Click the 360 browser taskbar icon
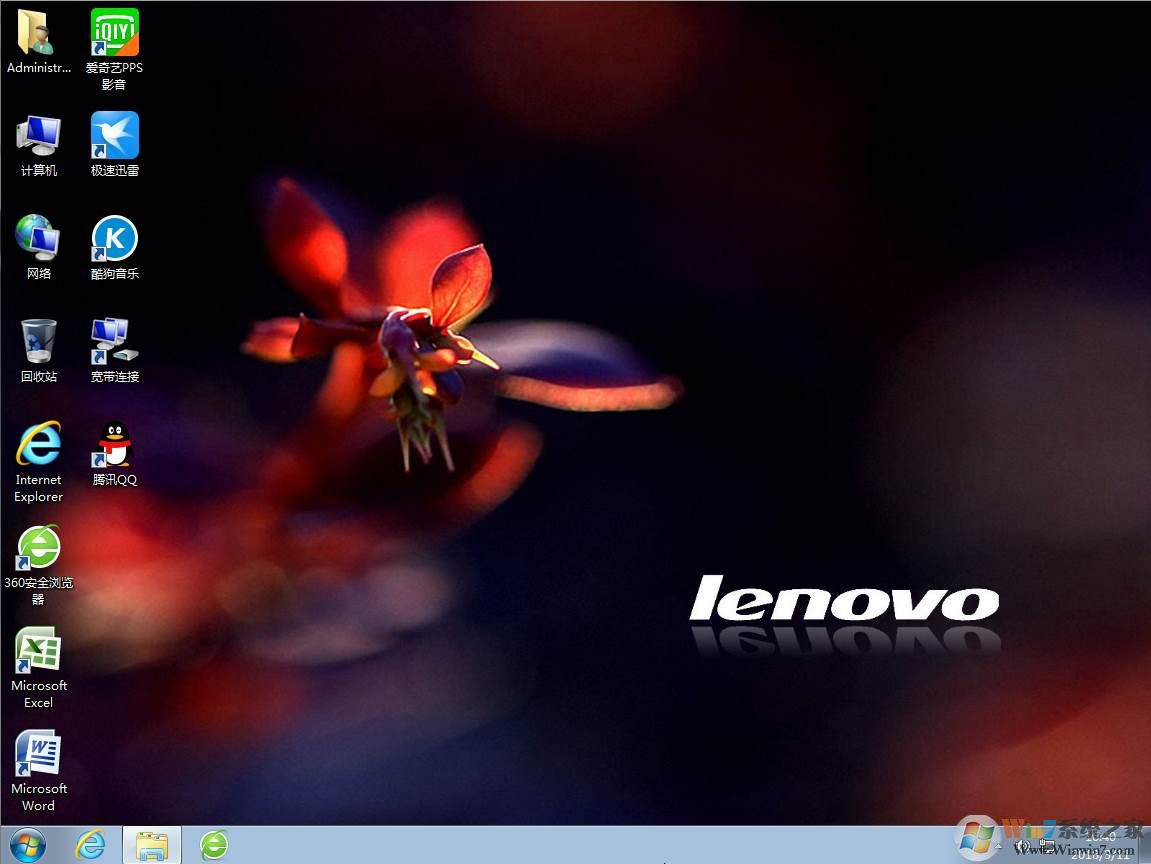This screenshot has height=864, width=1151. 214,845
